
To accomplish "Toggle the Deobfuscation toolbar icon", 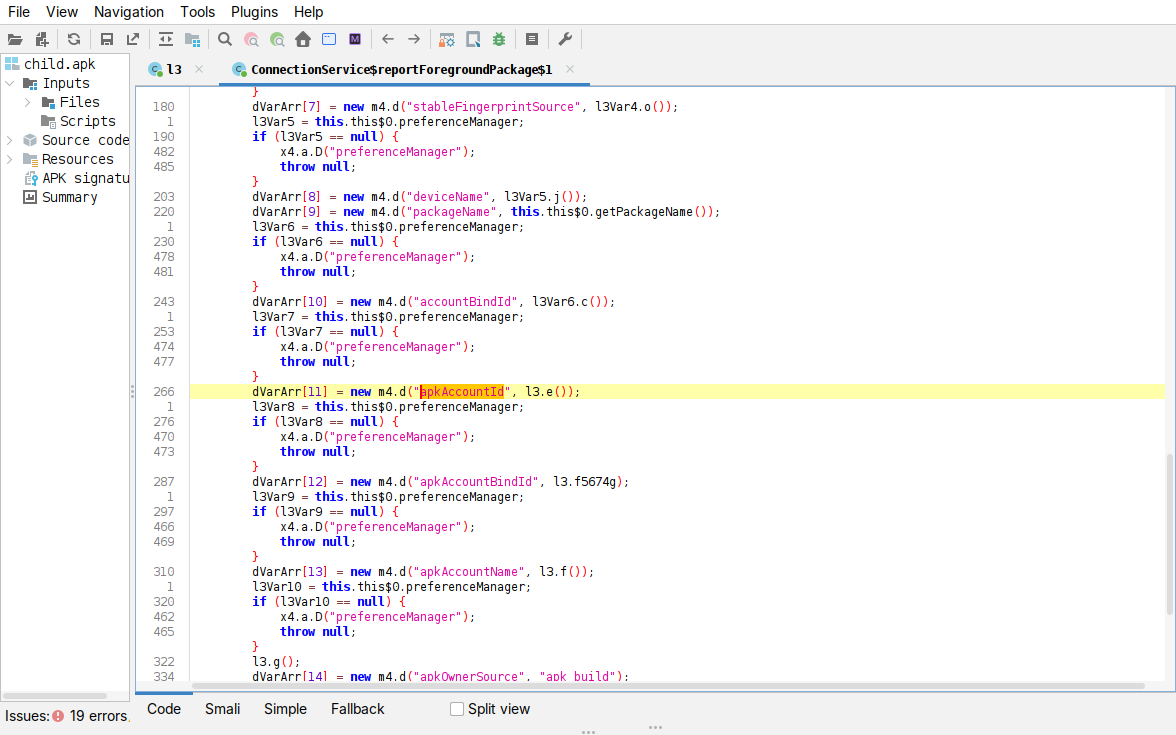I will pyautogui.click(x=446, y=40).
